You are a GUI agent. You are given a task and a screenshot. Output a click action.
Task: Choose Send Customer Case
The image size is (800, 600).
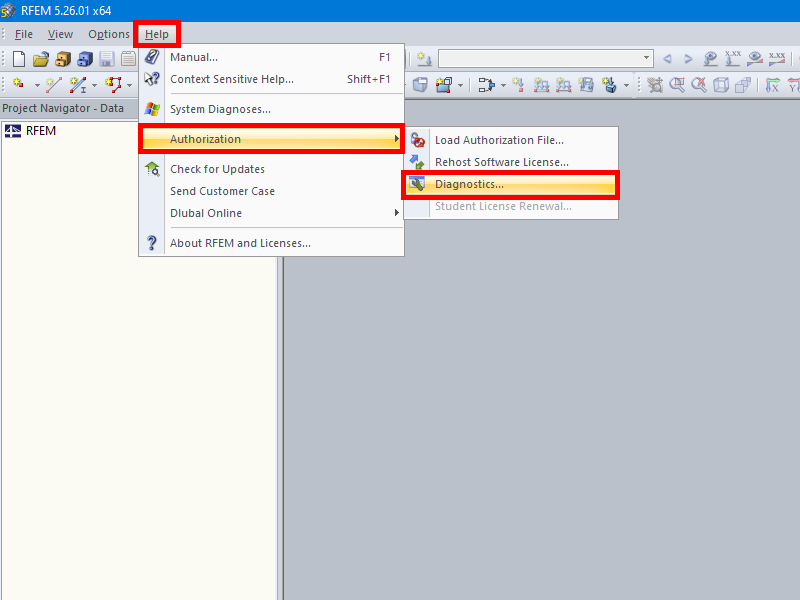tap(271, 191)
